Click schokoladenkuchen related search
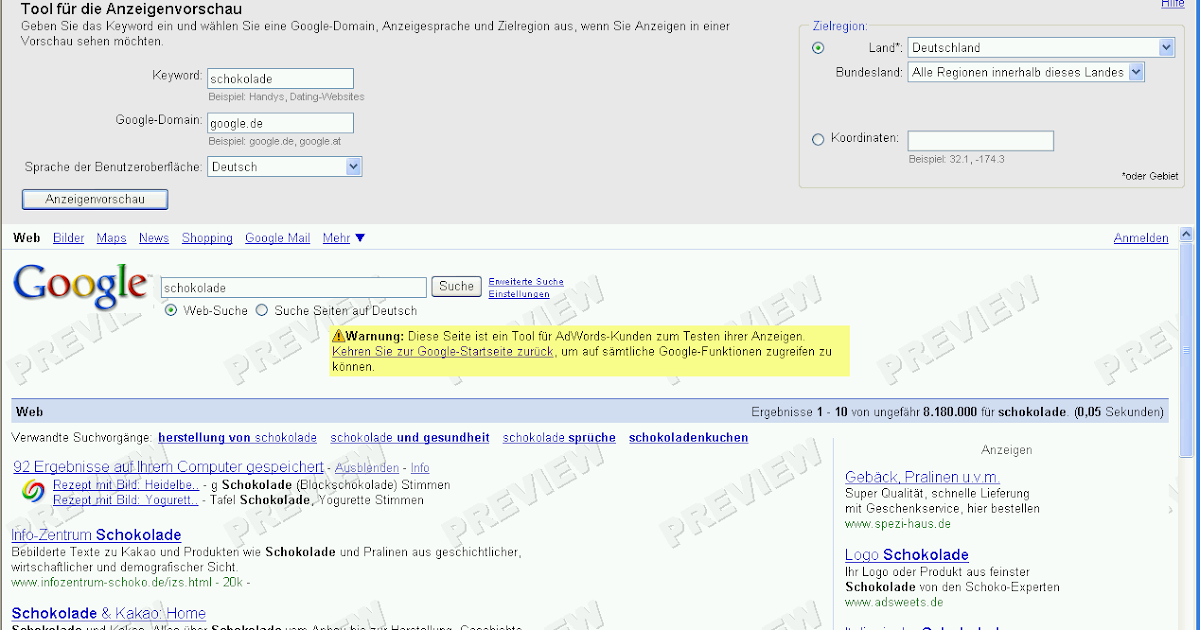 tap(688, 438)
